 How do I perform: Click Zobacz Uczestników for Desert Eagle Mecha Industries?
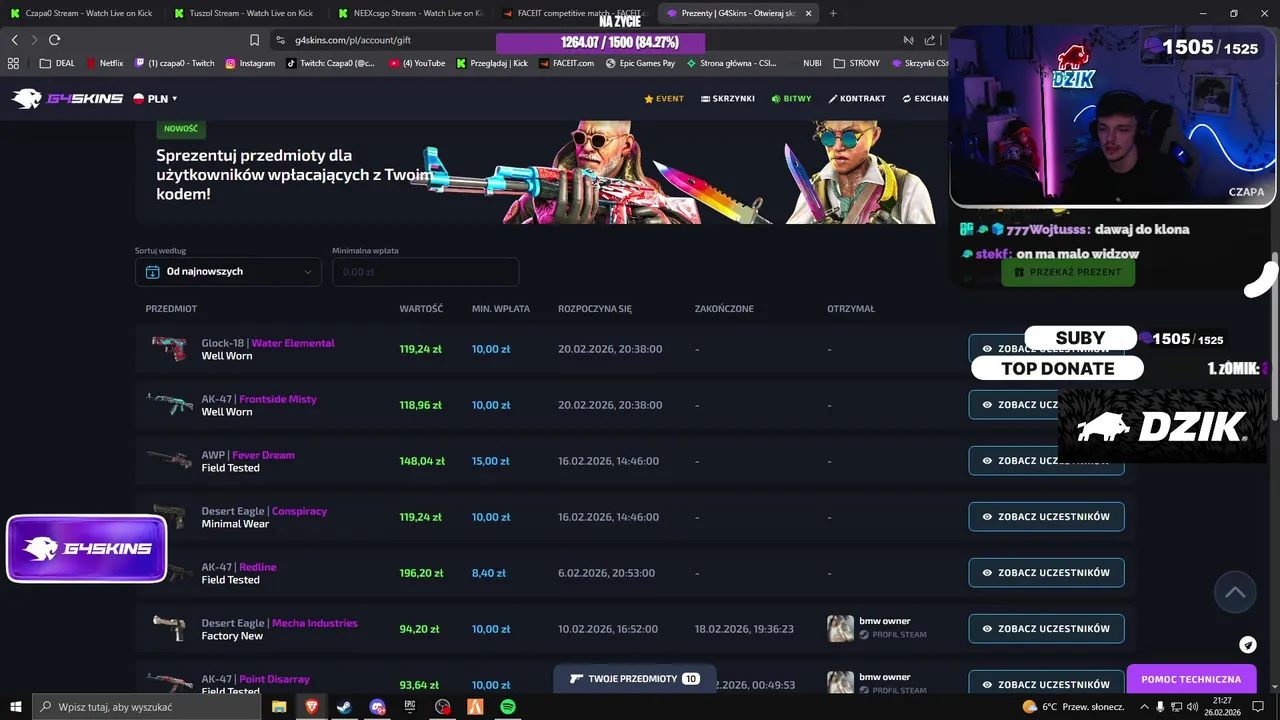[1046, 629]
